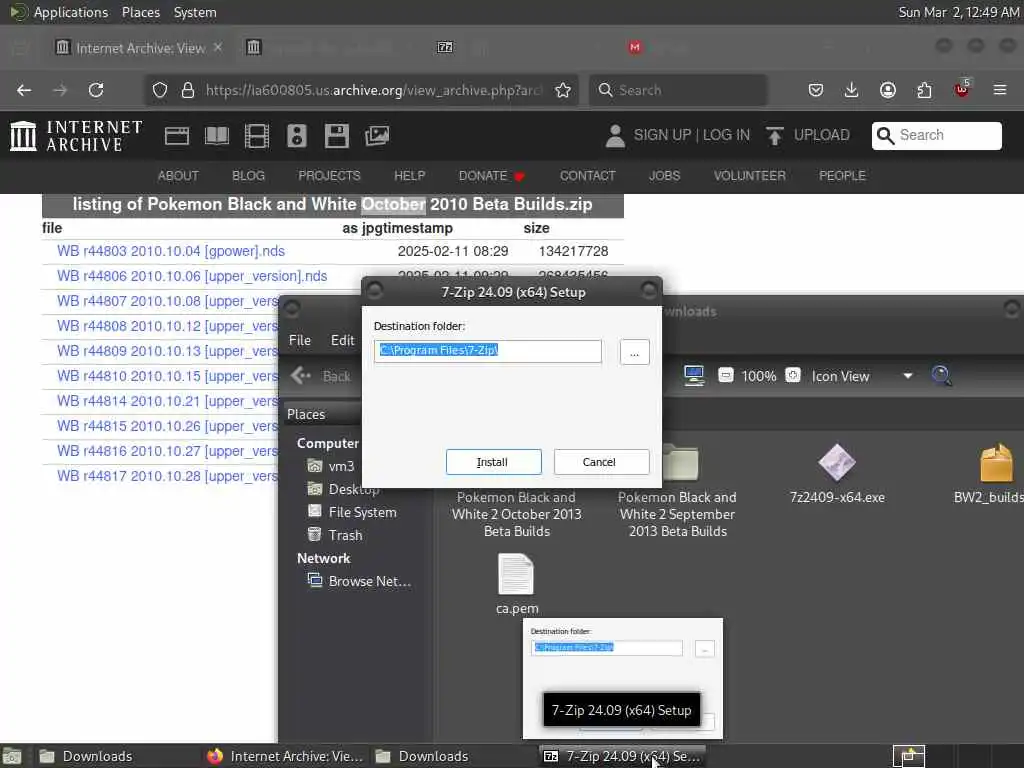The image size is (1024, 768).
Task: Click the Internet Archive logo
Action: [x=76, y=136]
